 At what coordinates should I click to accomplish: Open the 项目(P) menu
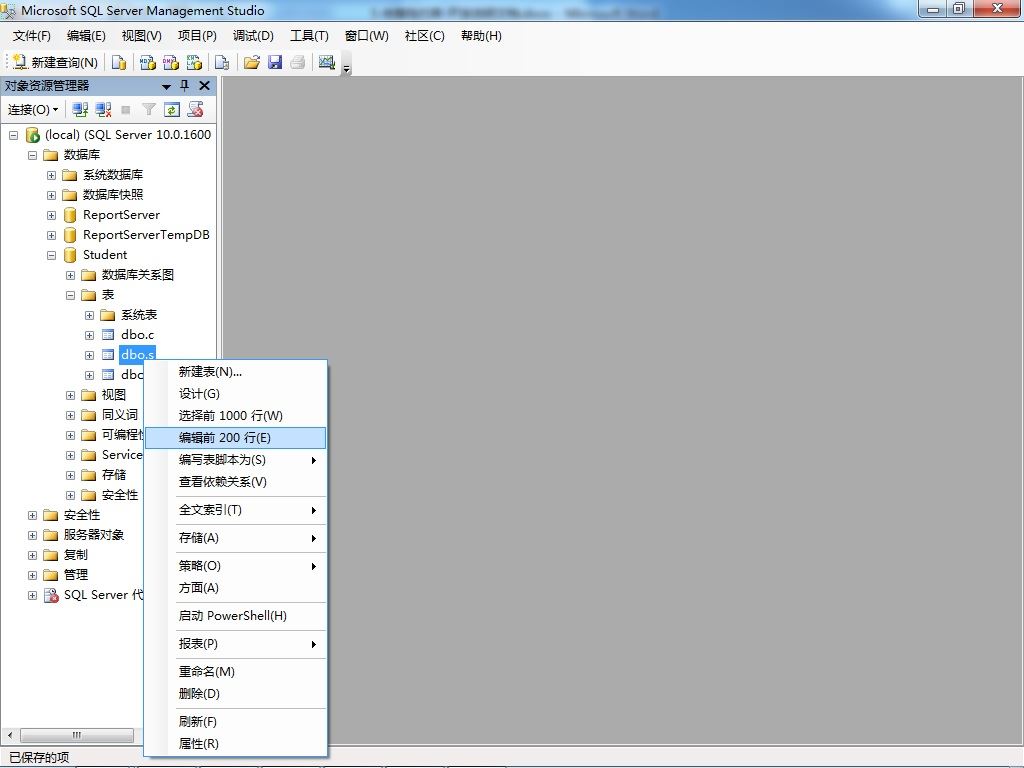pyautogui.click(x=197, y=36)
